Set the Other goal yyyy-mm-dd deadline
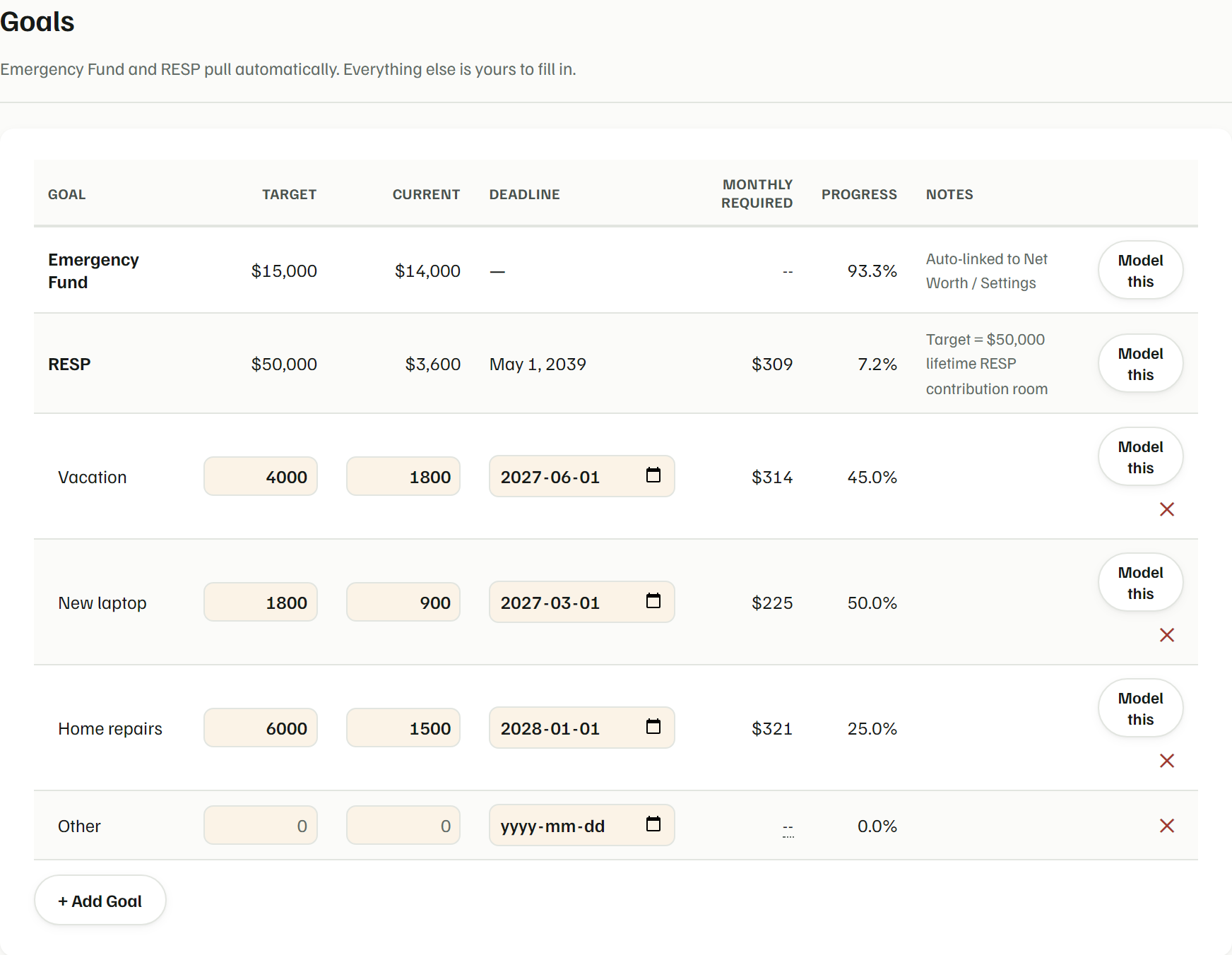This screenshot has width=1232, height=955. pyautogui.click(x=582, y=826)
